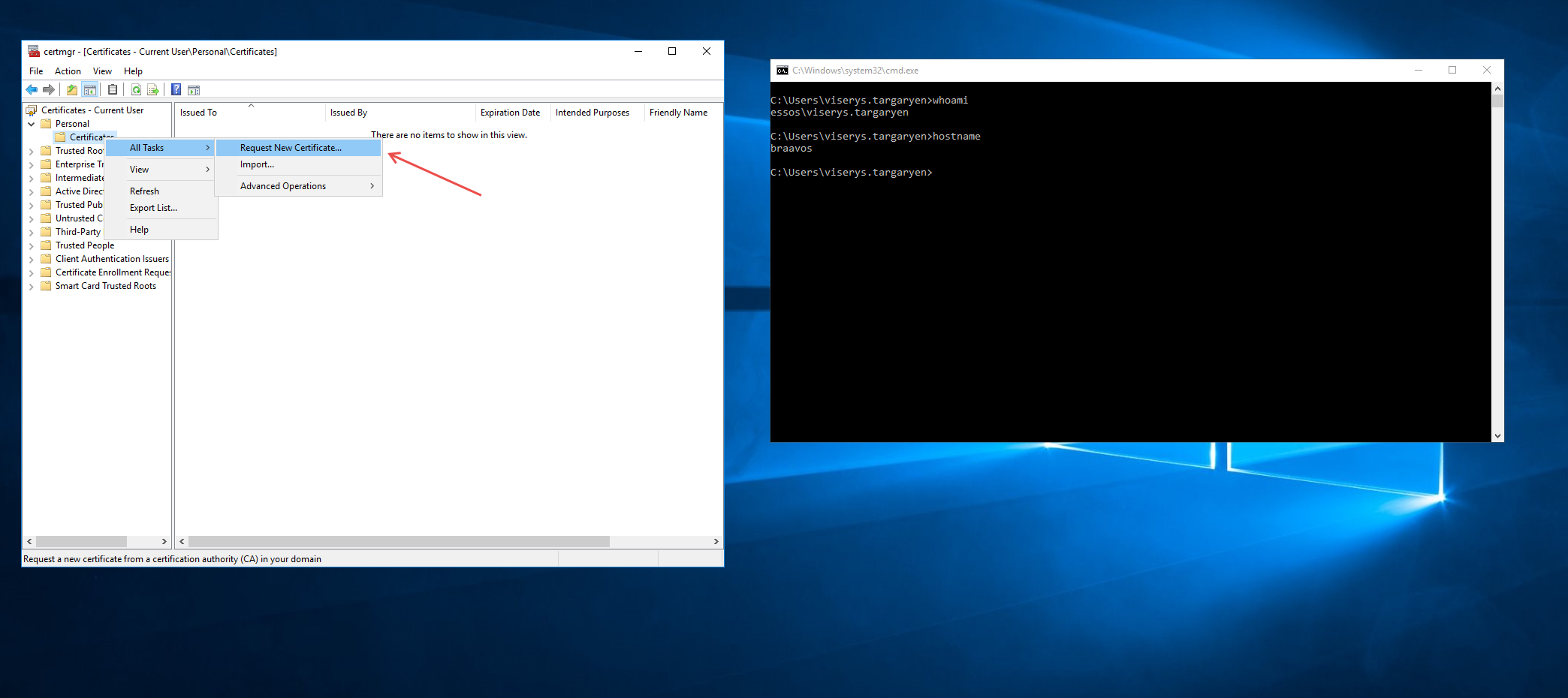Viewport: 1568px width, 698px height.
Task: Minimize the certmgr window
Action: [x=638, y=51]
